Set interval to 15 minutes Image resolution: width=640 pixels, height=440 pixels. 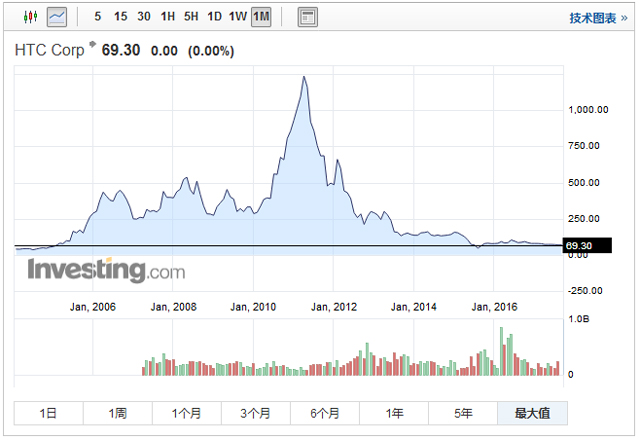pyautogui.click(x=120, y=17)
